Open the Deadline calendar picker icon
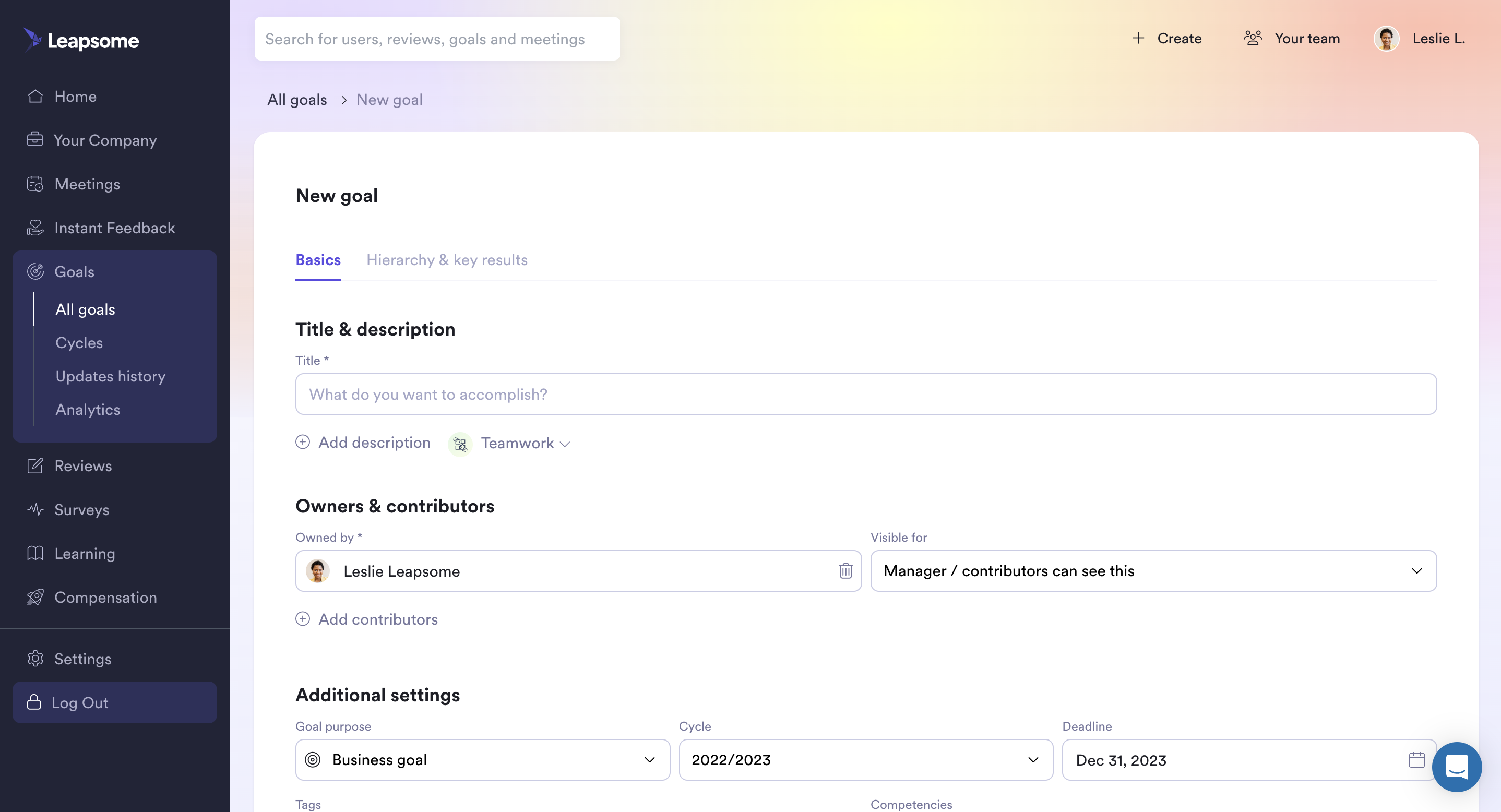The height and width of the screenshot is (812, 1501). (1416, 760)
